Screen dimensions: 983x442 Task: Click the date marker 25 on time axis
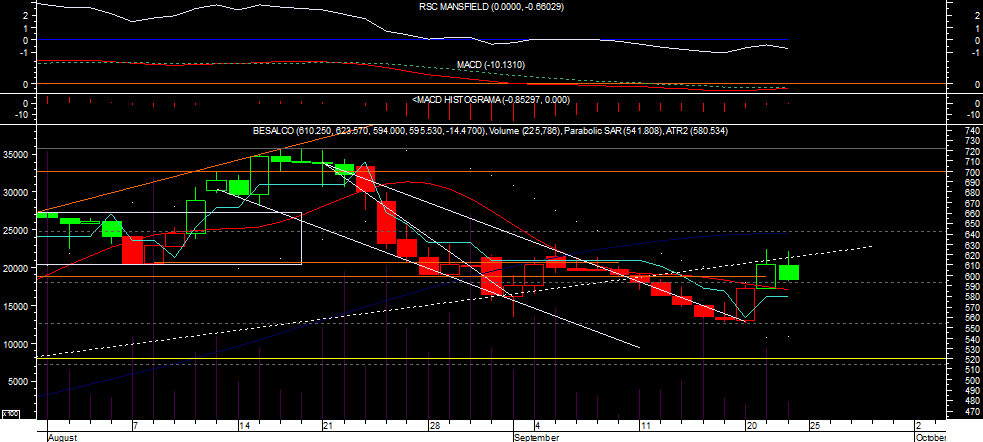(814, 426)
